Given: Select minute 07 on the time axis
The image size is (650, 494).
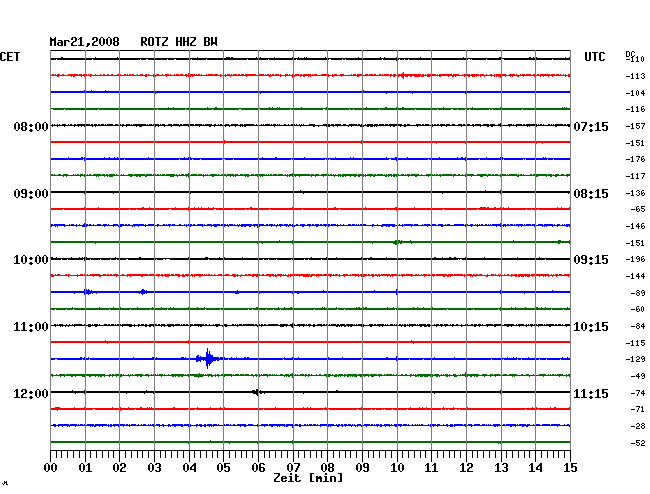Looking at the screenshot, I should (x=293, y=468).
